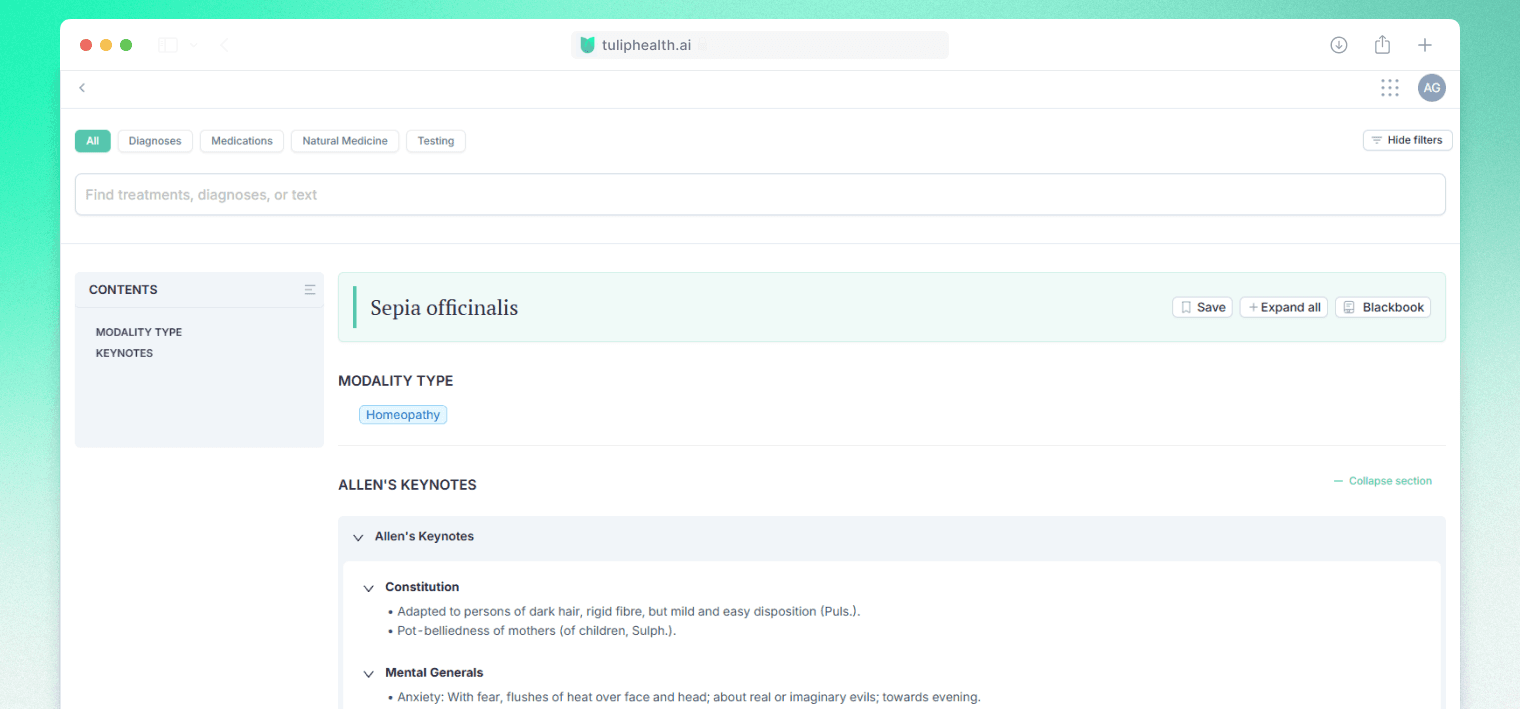The width and height of the screenshot is (1520, 709).
Task: Click the tuliphealth.ai address bar
Action: coord(760,45)
